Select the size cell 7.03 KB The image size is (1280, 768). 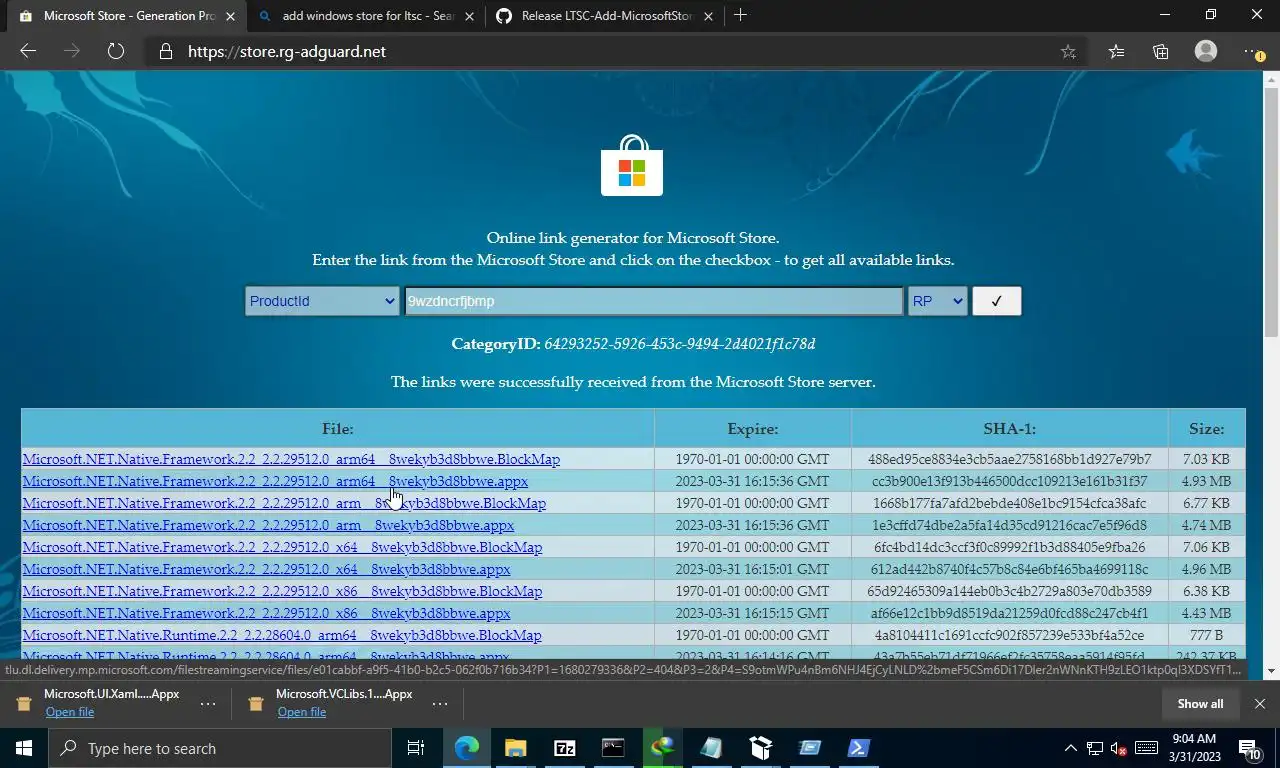tap(1206, 459)
